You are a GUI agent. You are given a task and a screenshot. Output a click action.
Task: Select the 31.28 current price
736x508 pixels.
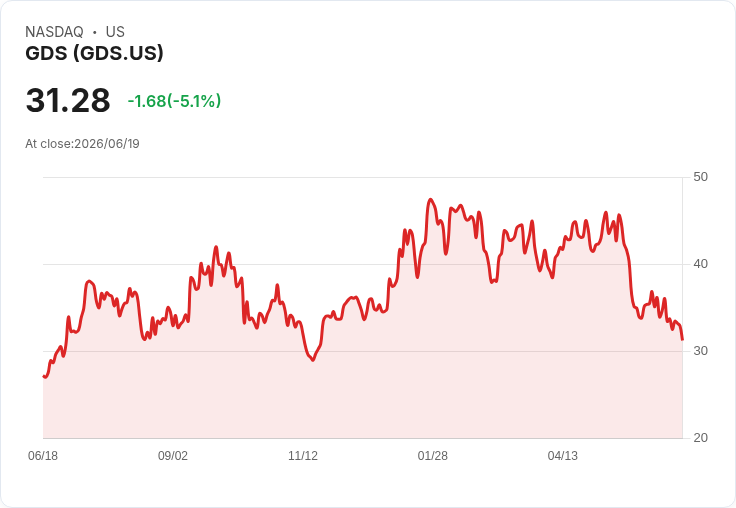tap(68, 100)
